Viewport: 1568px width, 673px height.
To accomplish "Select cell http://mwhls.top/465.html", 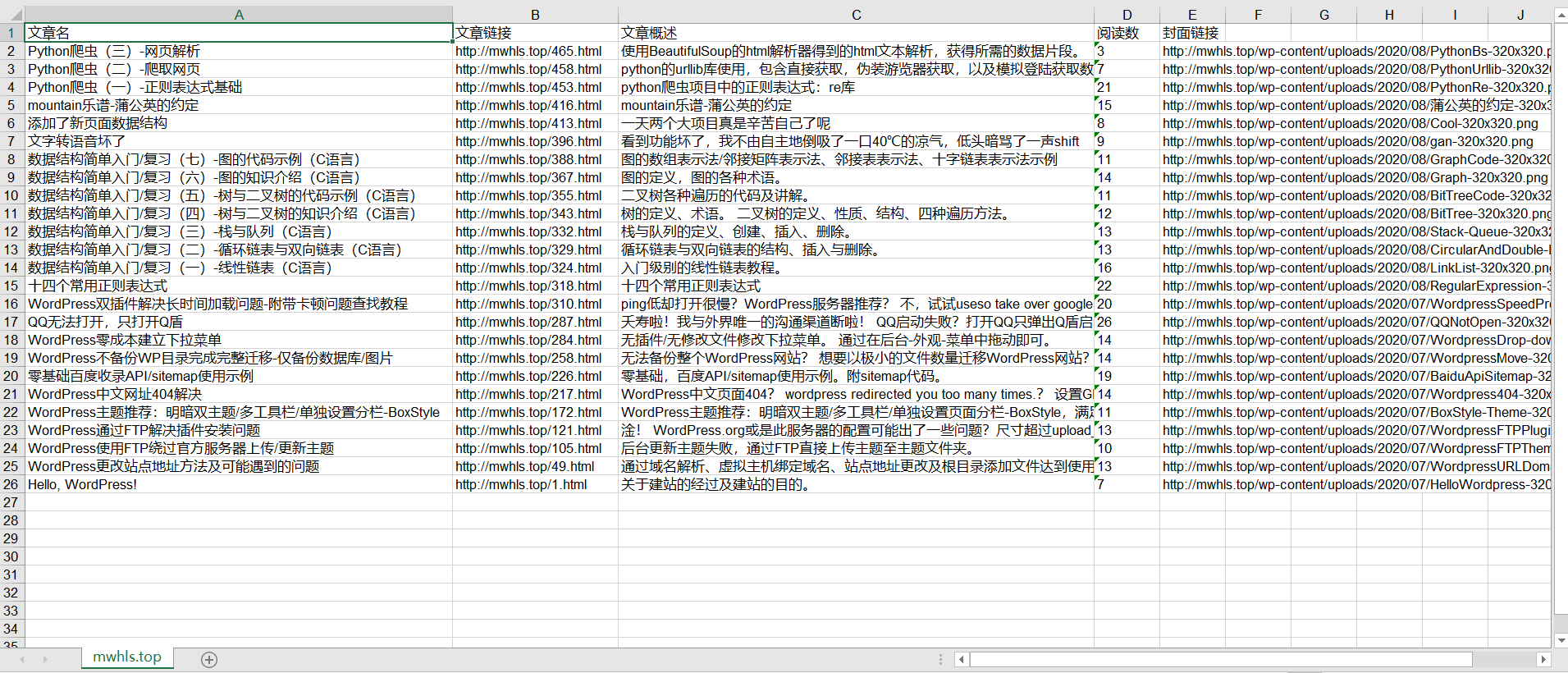I will click(535, 51).
